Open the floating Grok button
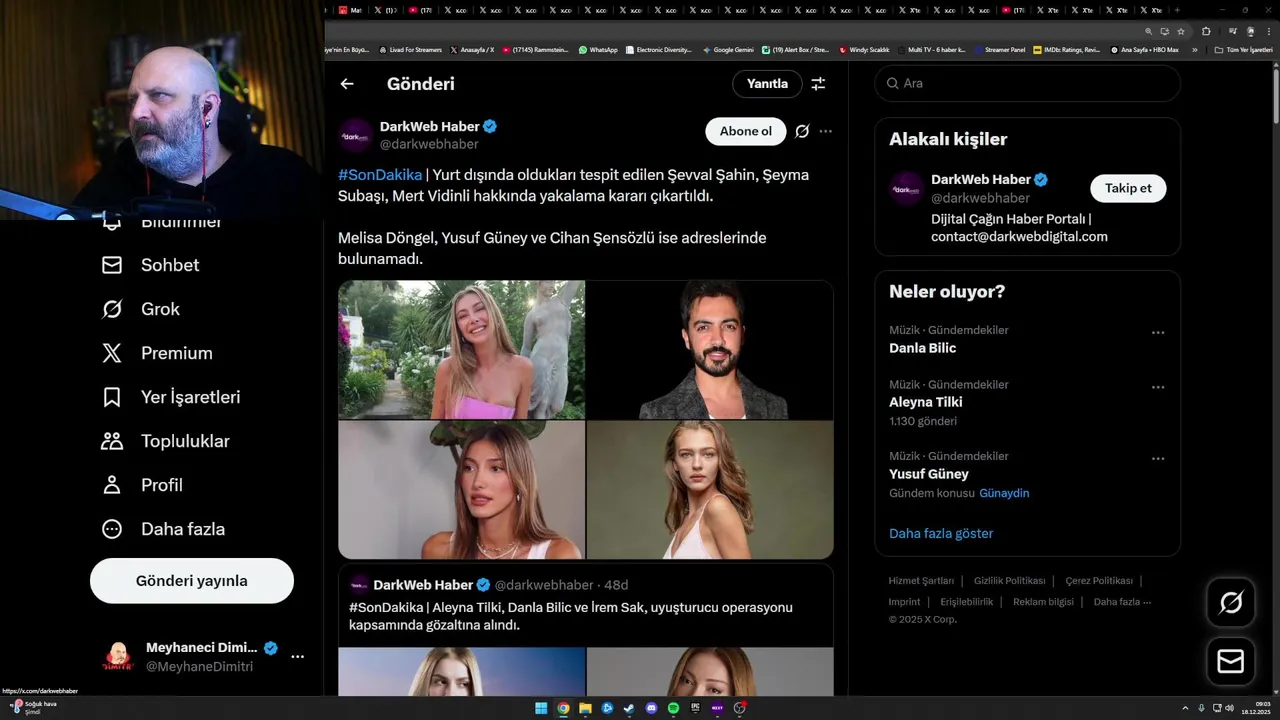The image size is (1280, 720). pos(1230,602)
